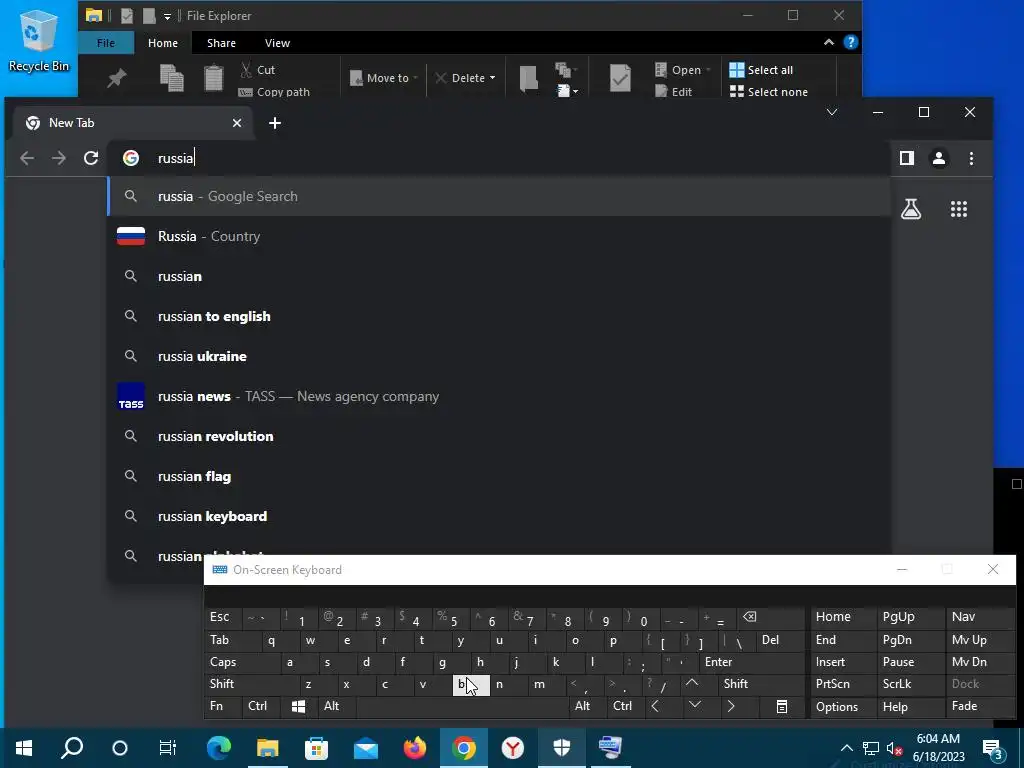Switch to File Explorer Share tab
Image resolution: width=1024 pixels, height=768 pixels.
[x=221, y=43]
